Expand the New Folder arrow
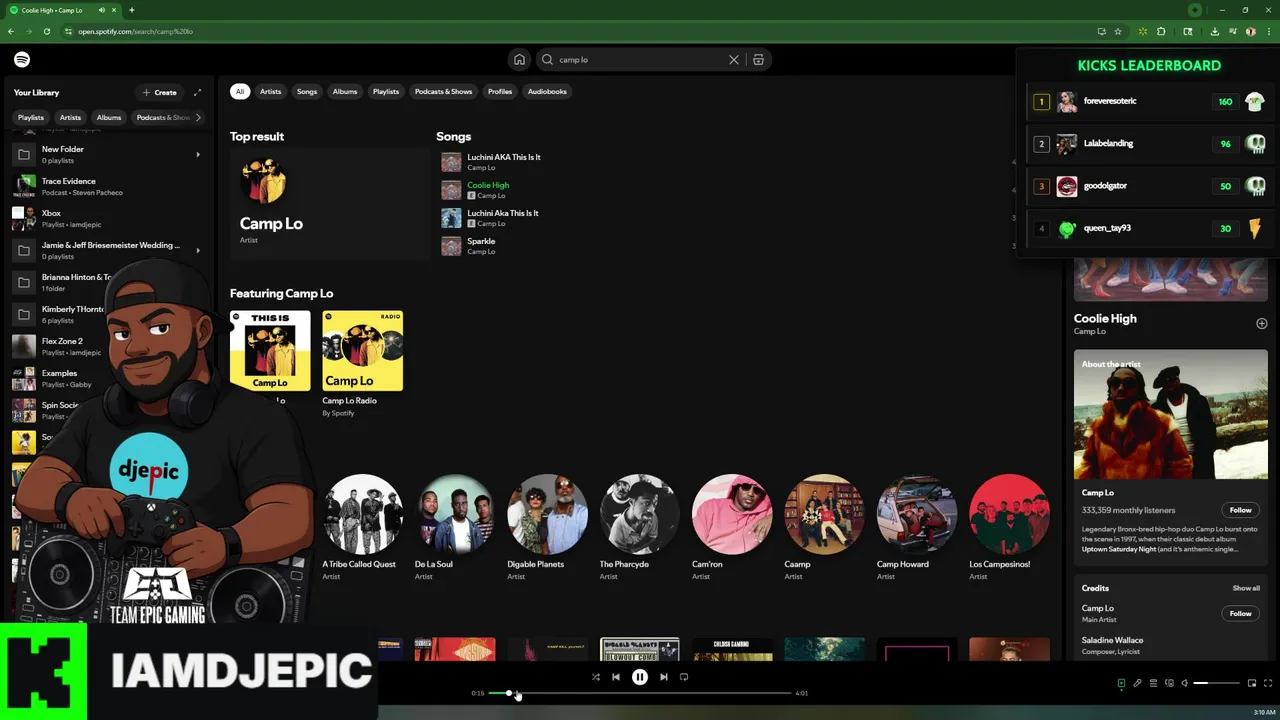The height and width of the screenshot is (720, 1280). (198, 154)
